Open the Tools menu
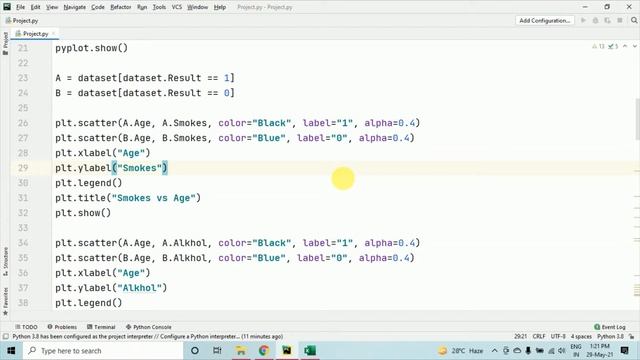 click(x=159, y=7)
